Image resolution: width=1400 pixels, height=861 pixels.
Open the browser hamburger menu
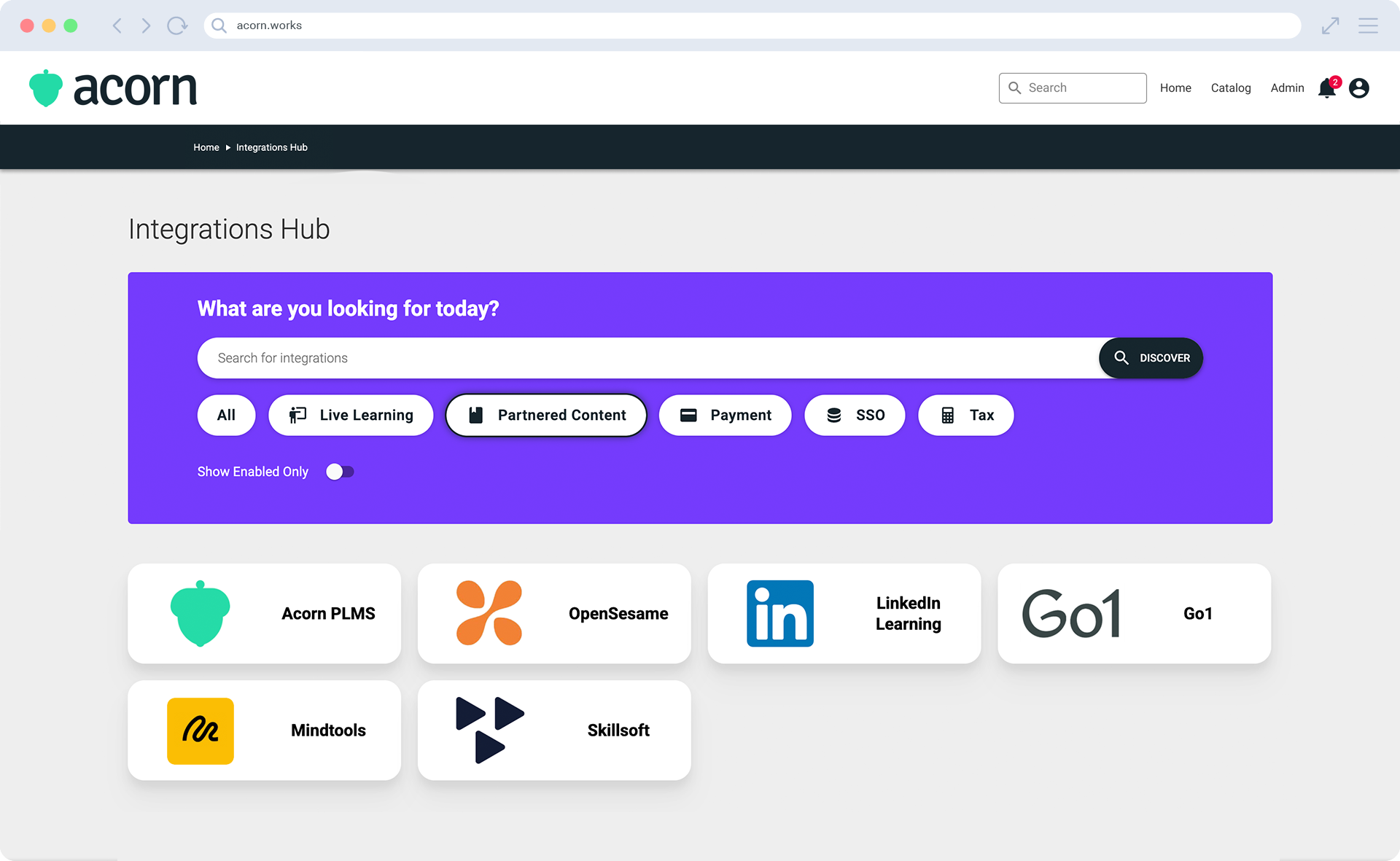click(x=1368, y=26)
